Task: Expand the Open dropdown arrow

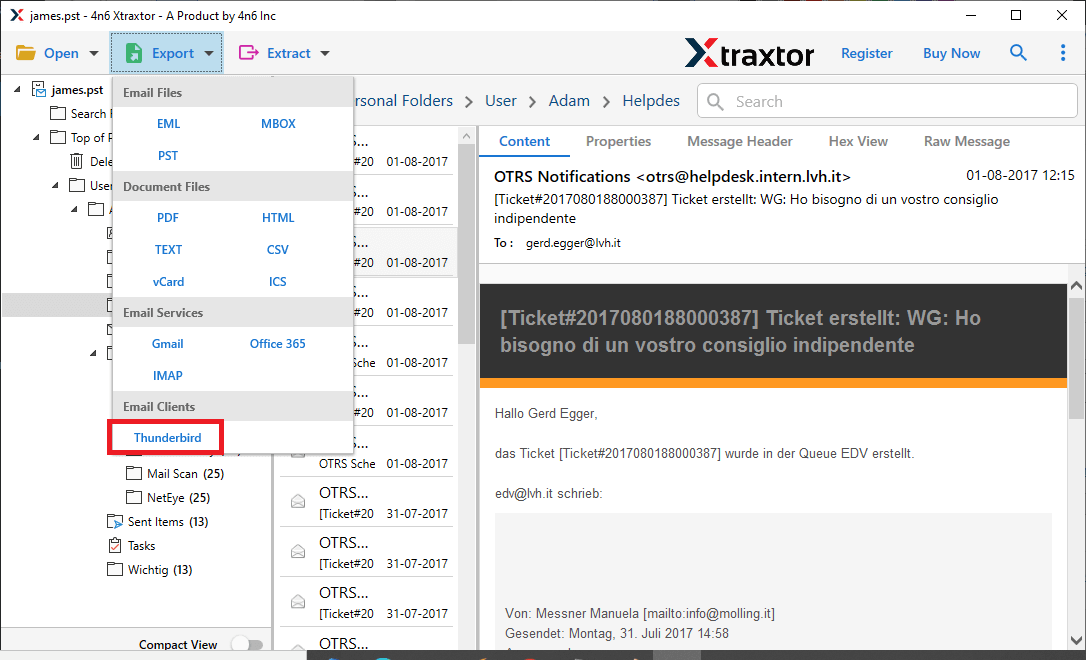Action: point(94,53)
